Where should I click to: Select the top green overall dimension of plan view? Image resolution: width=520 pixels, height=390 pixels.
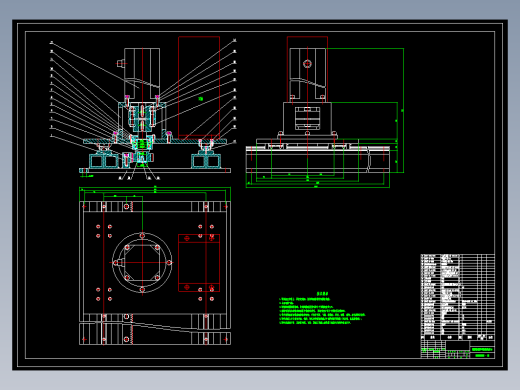click(155, 188)
